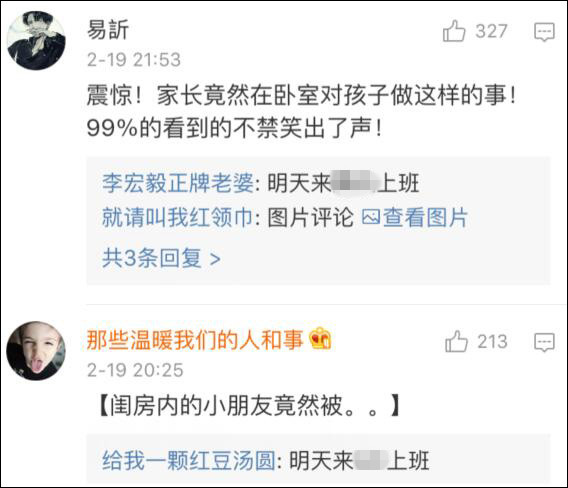Click the chevron after 共3条回复
Viewport: 568px width, 488px height.
coord(215,259)
